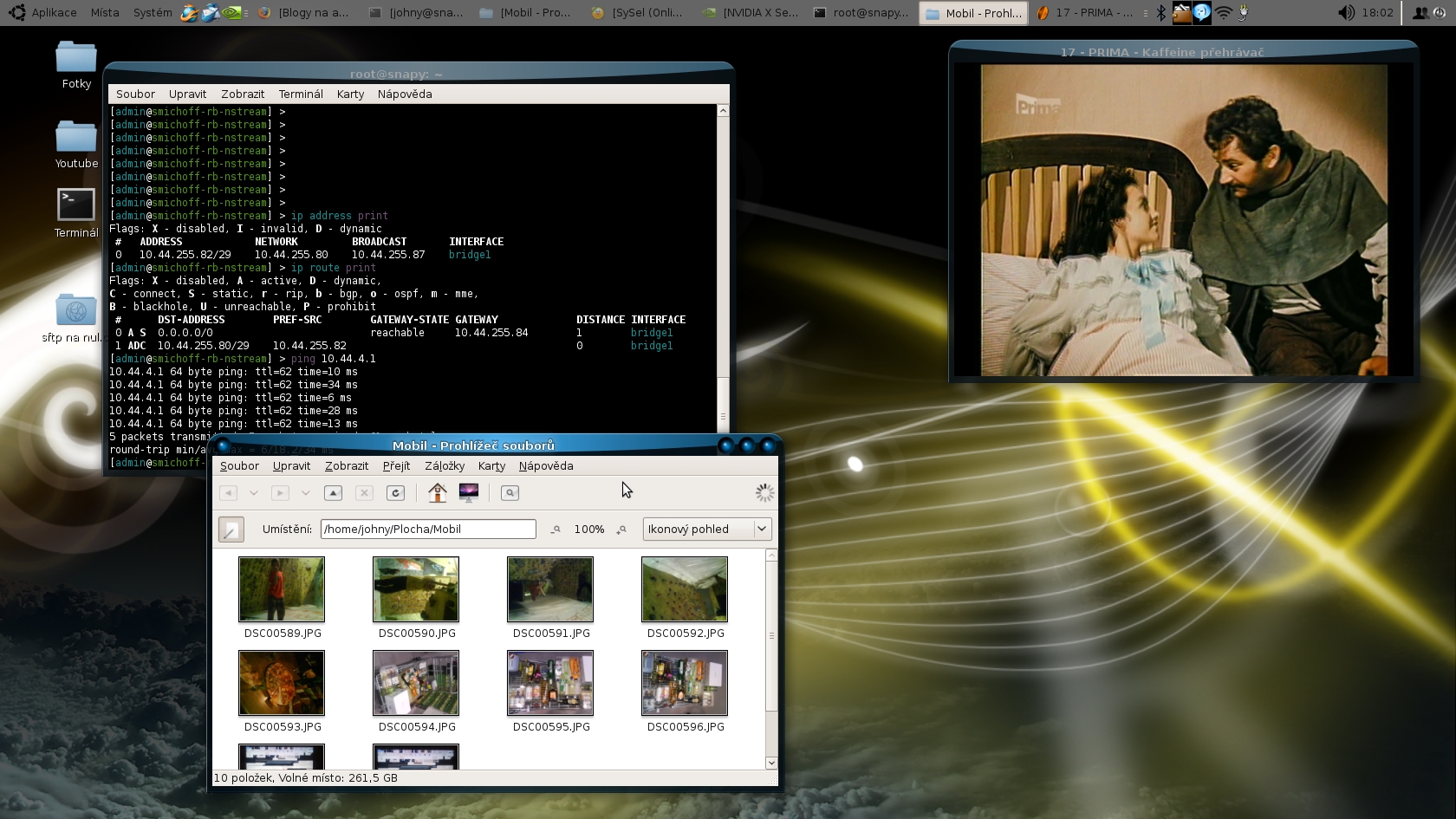Open Karty menu in terminal window
Screen dimensions: 1456x819
coord(350,94)
